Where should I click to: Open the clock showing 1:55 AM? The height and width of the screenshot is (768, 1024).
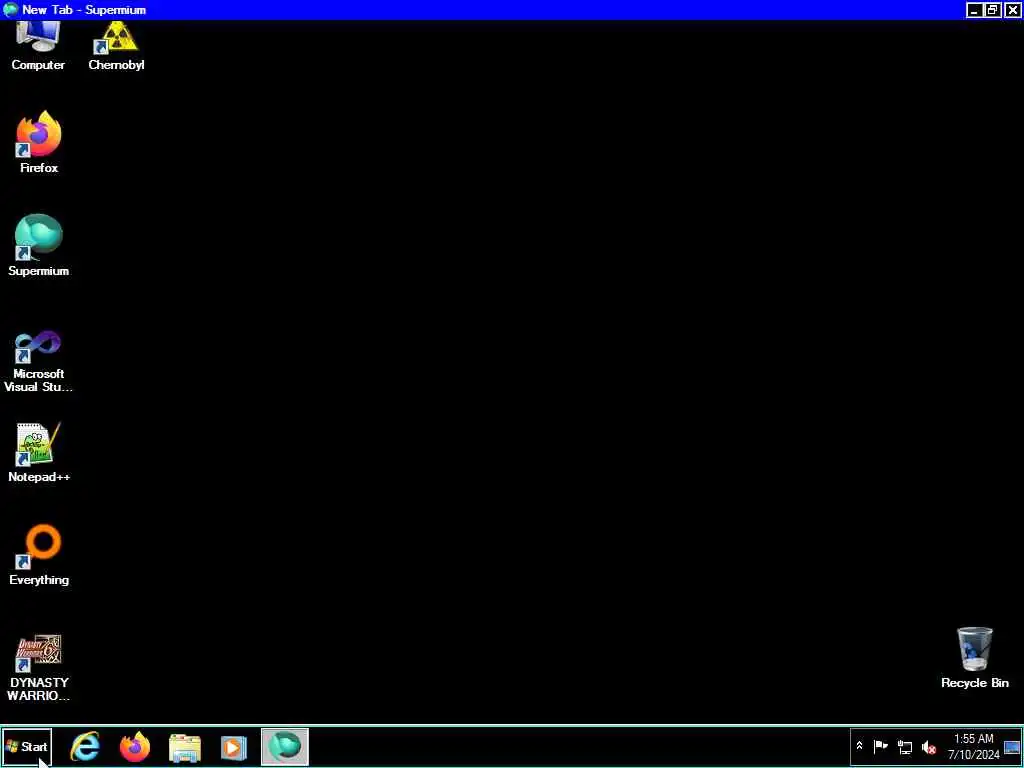click(x=974, y=746)
